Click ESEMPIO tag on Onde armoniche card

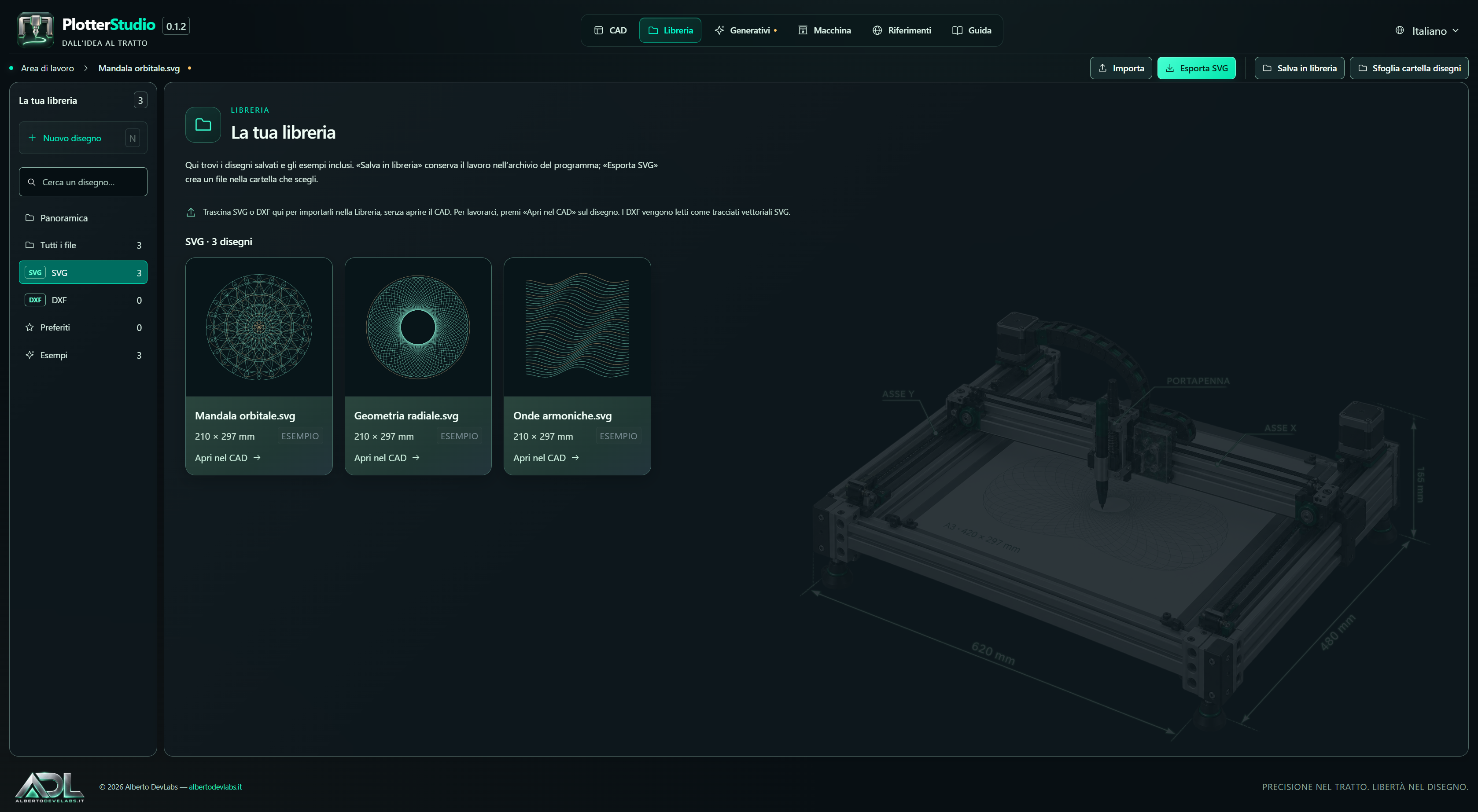[619, 436]
